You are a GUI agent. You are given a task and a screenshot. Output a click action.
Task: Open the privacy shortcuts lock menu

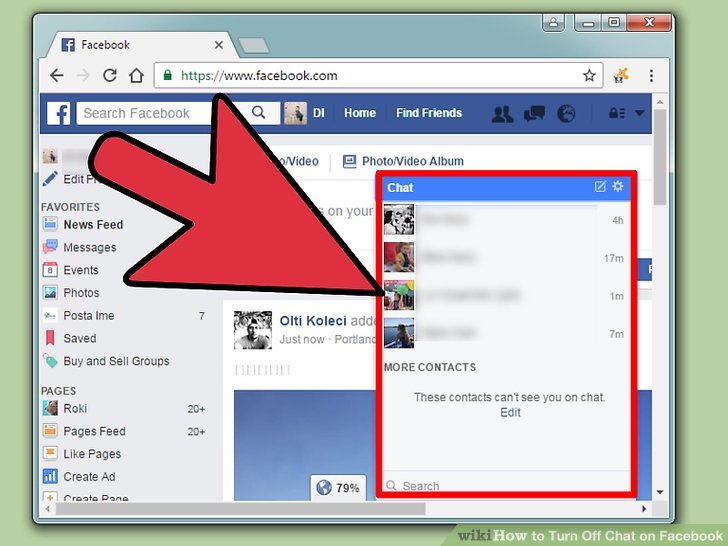point(617,114)
